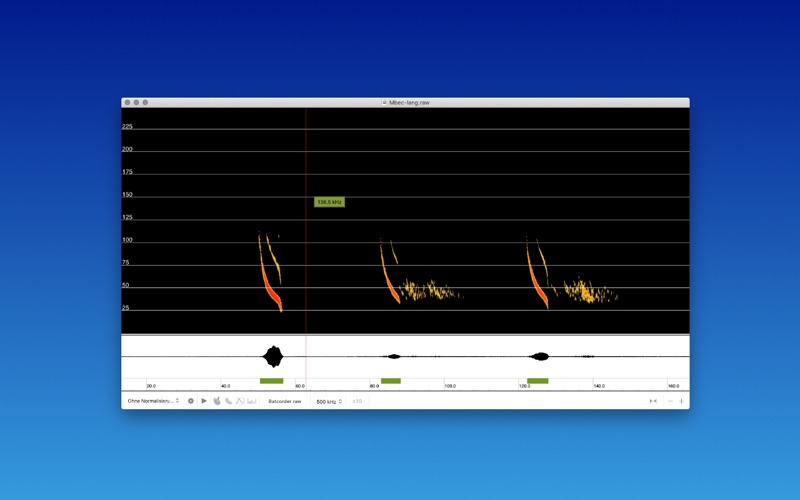Image resolution: width=800 pixels, height=500 pixels.
Task: Click the largest waveform burst in the oscillogram
Action: click(273, 356)
